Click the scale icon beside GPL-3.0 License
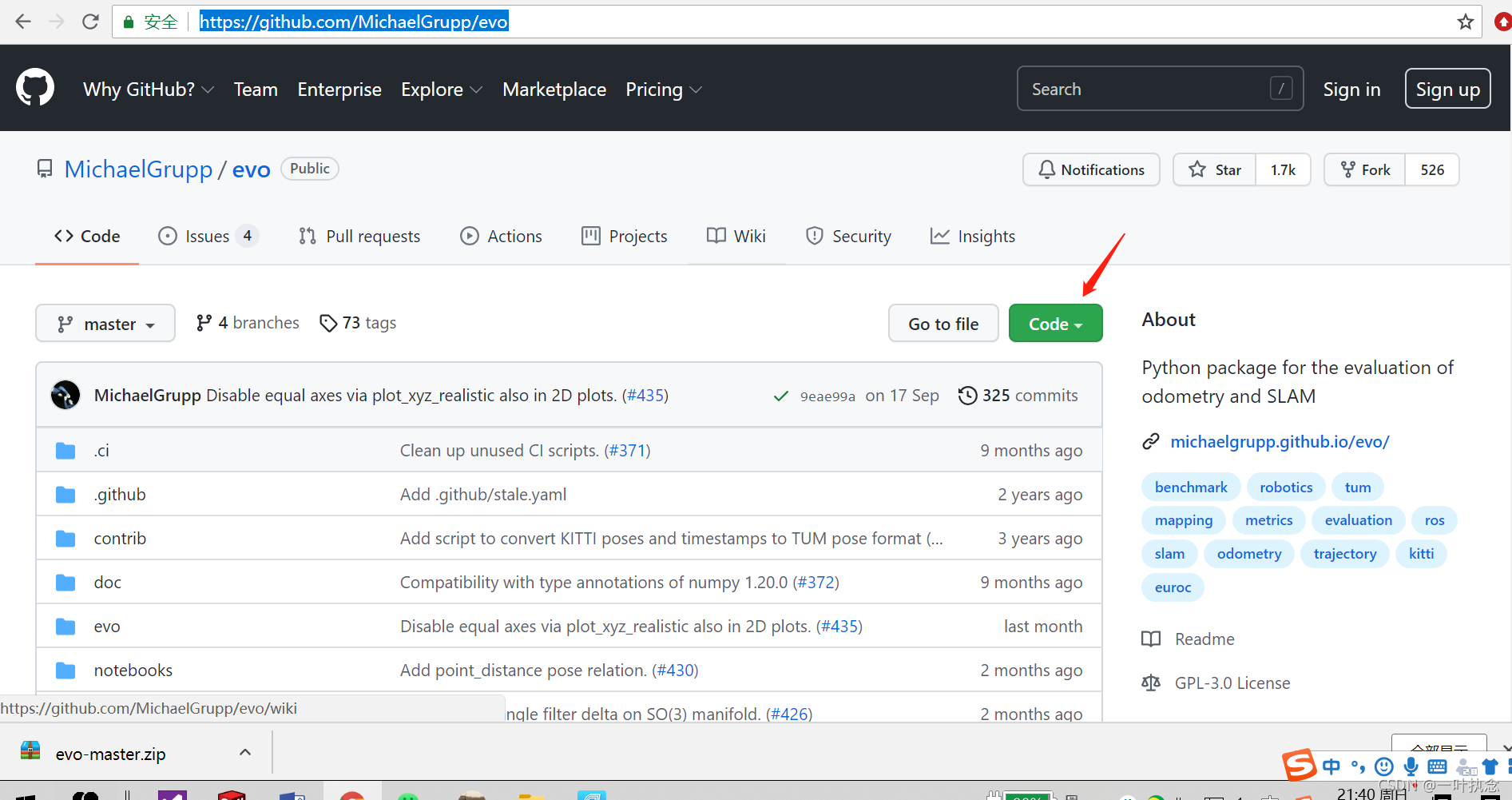This screenshot has width=1512, height=800. click(1151, 683)
